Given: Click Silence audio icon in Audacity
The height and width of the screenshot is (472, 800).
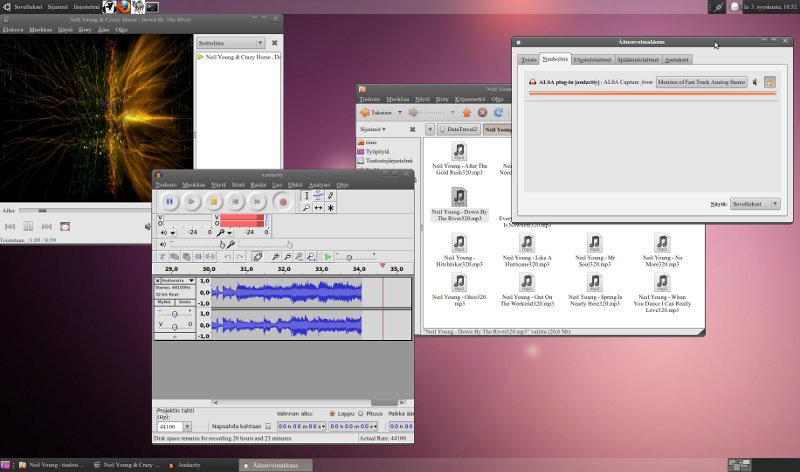Looking at the screenshot, I should tap(210, 257).
